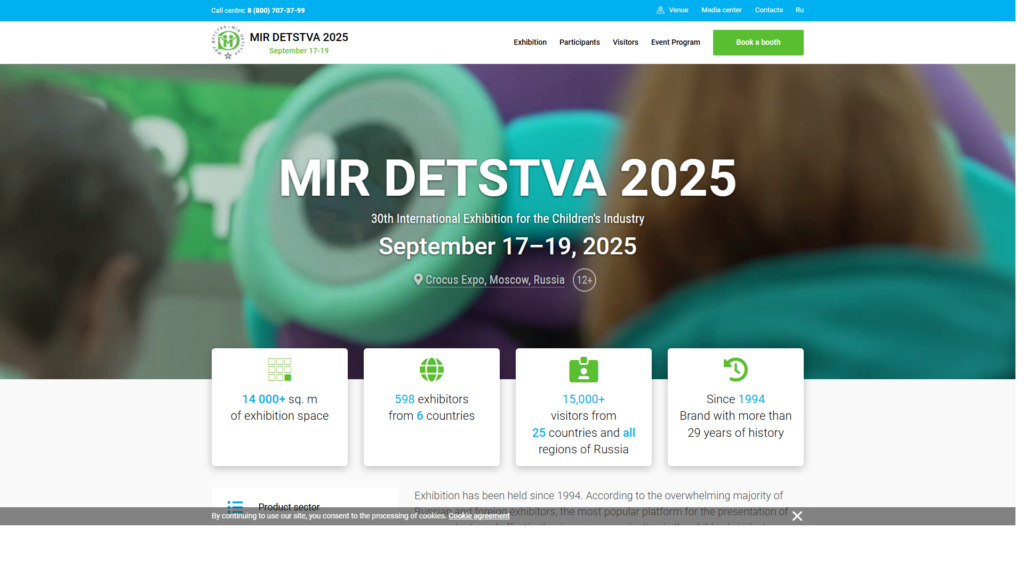Click the MIR DETSTVA 2025 header title
Screen dimensions: 1024x576
point(301,38)
